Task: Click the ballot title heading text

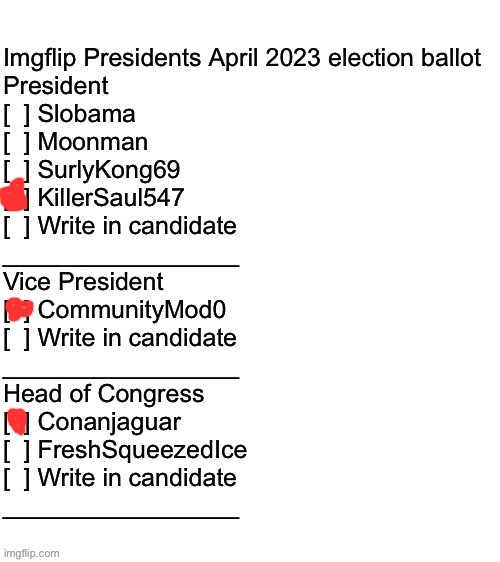Action: [242, 58]
